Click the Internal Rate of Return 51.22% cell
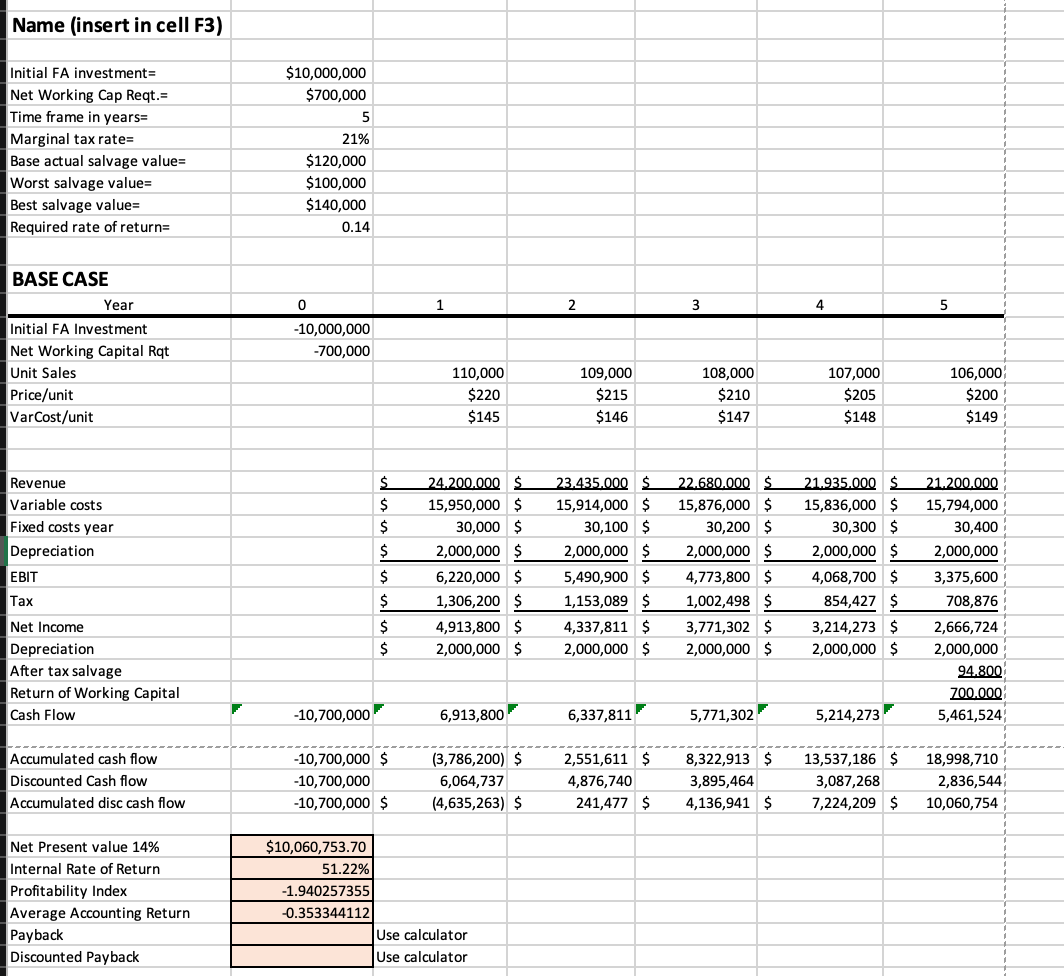This screenshot has width=1064, height=976. [300, 868]
